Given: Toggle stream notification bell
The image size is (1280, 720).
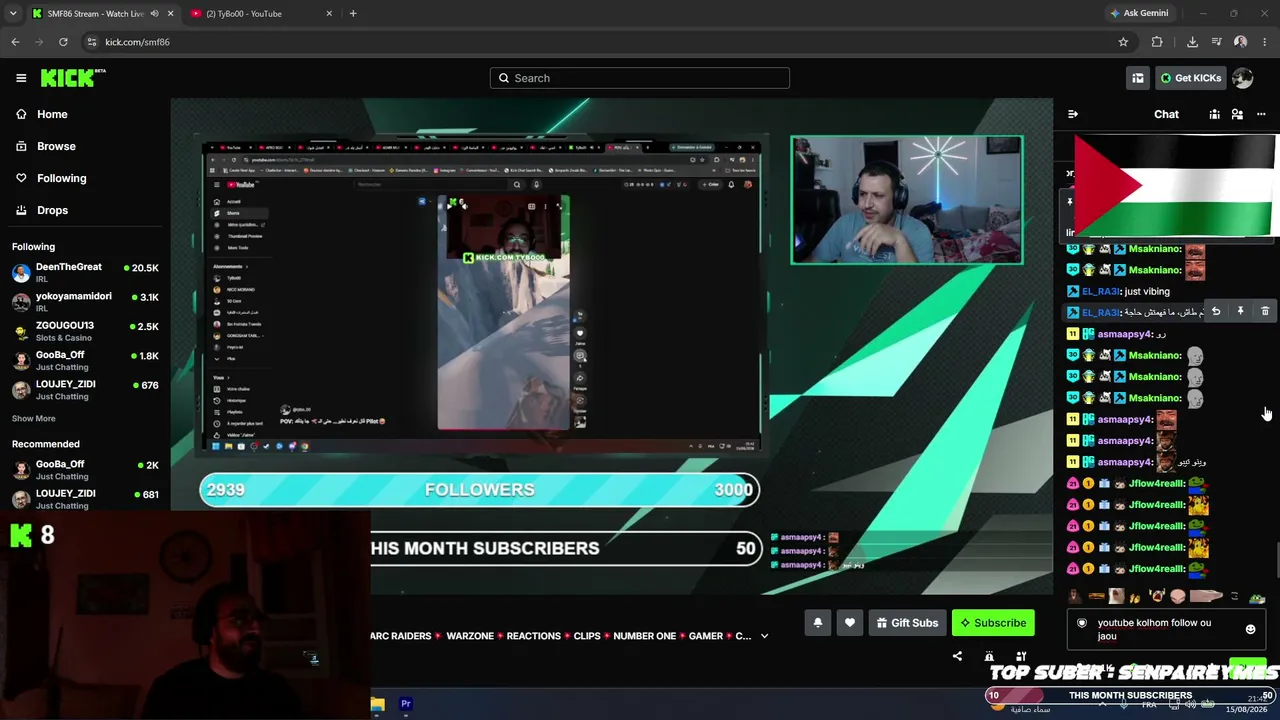Looking at the screenshot, I should [818, 623].
